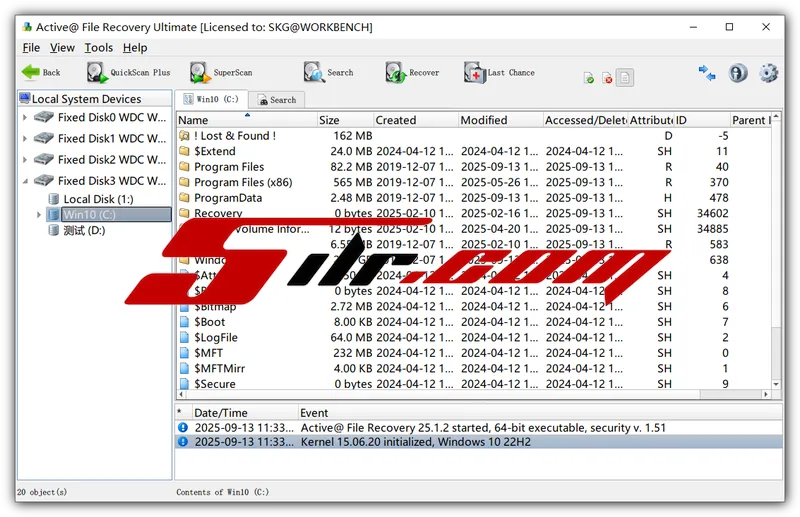Screen dimensions: 800x517
Task: Select the $Secure file row
Action: click(474, 384)
